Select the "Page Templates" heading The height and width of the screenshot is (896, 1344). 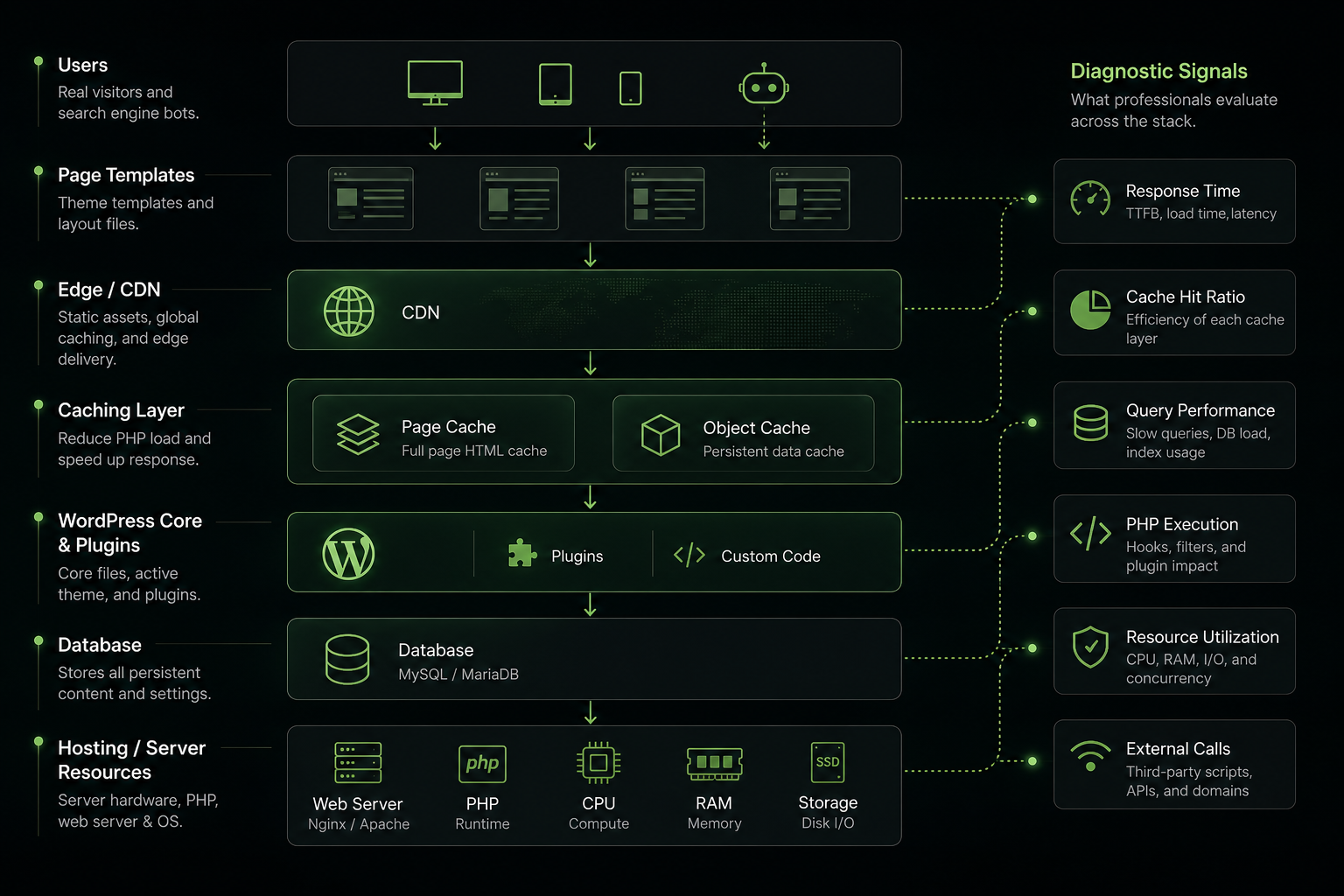(x=126, y=176)
